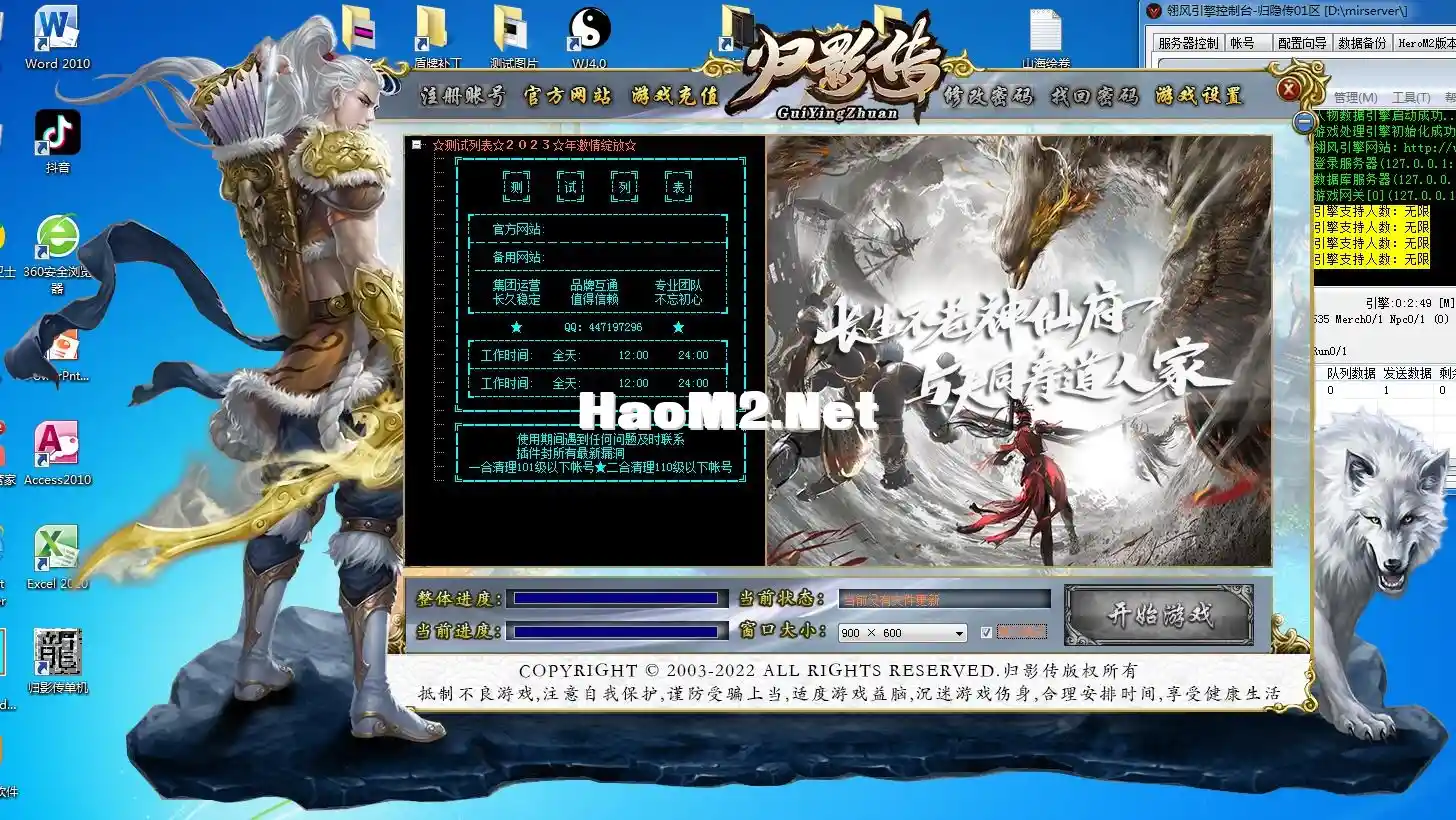Click the 翎风引擎控制台 title bar logo
1456x820 pixels.
click(x=1155, y=11)
